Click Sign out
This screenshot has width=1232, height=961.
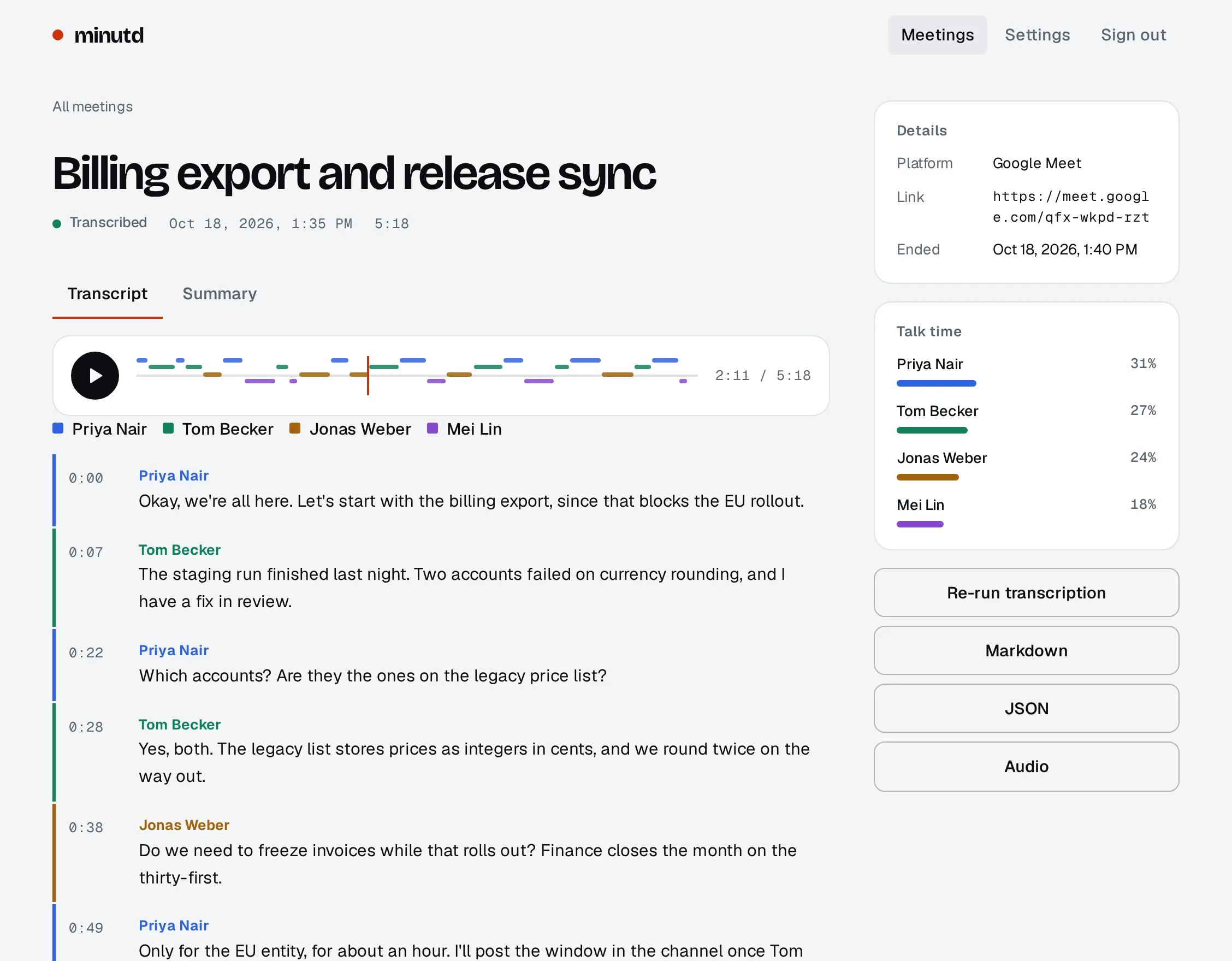(1133, 35)
